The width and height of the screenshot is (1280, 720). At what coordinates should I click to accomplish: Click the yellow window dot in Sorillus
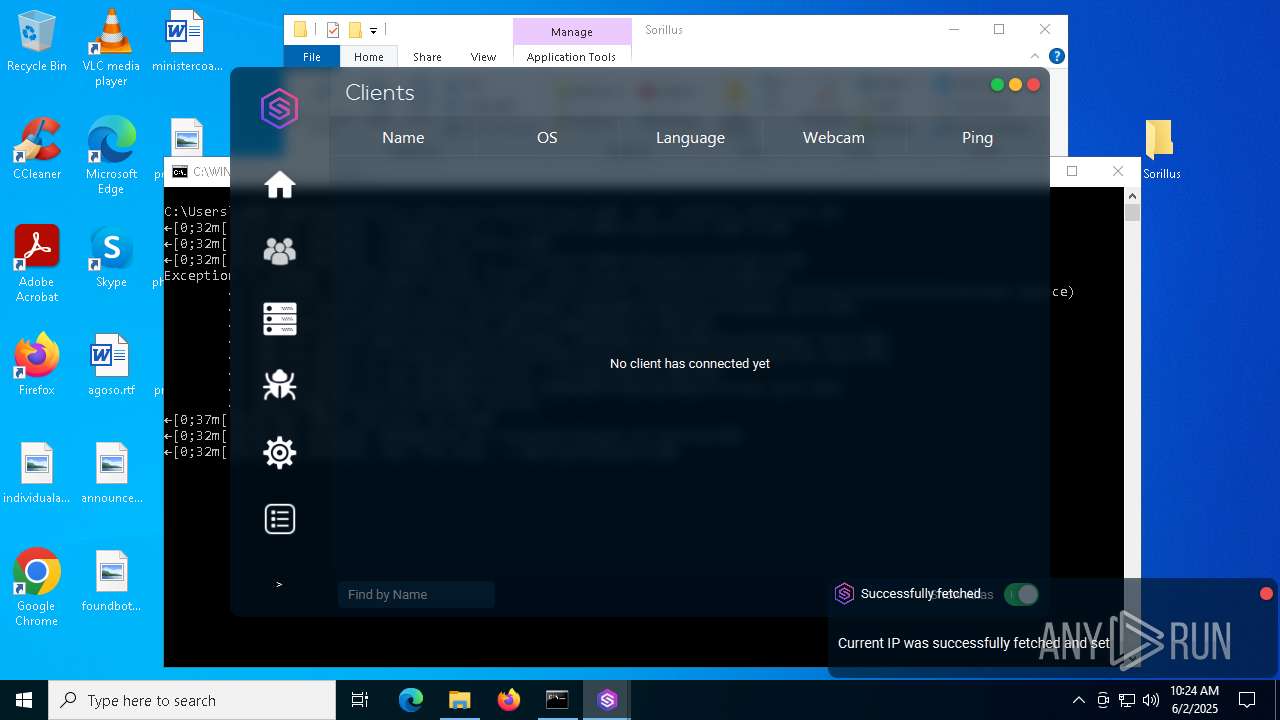[x=1015, y=85]
